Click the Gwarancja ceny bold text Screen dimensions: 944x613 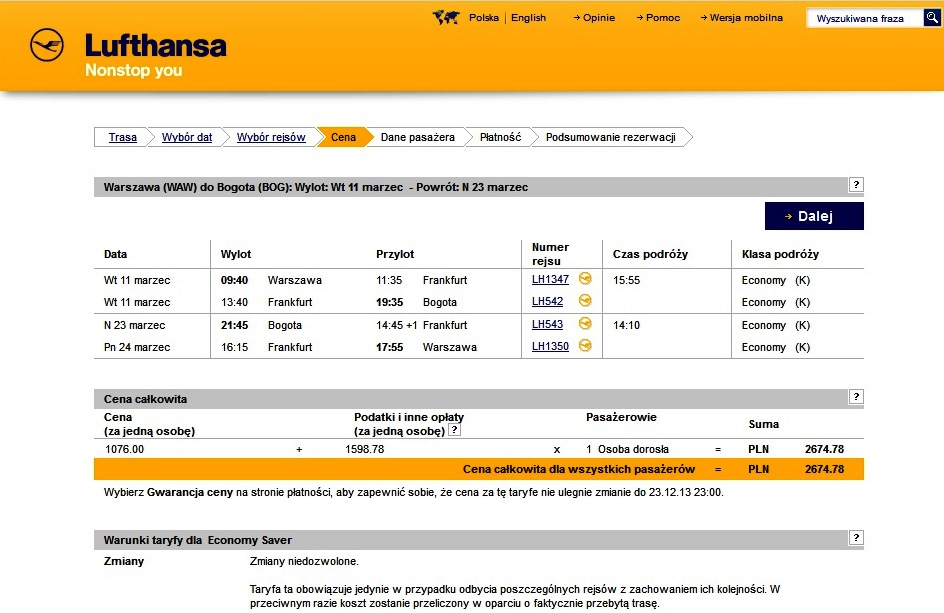pos(190,493)
